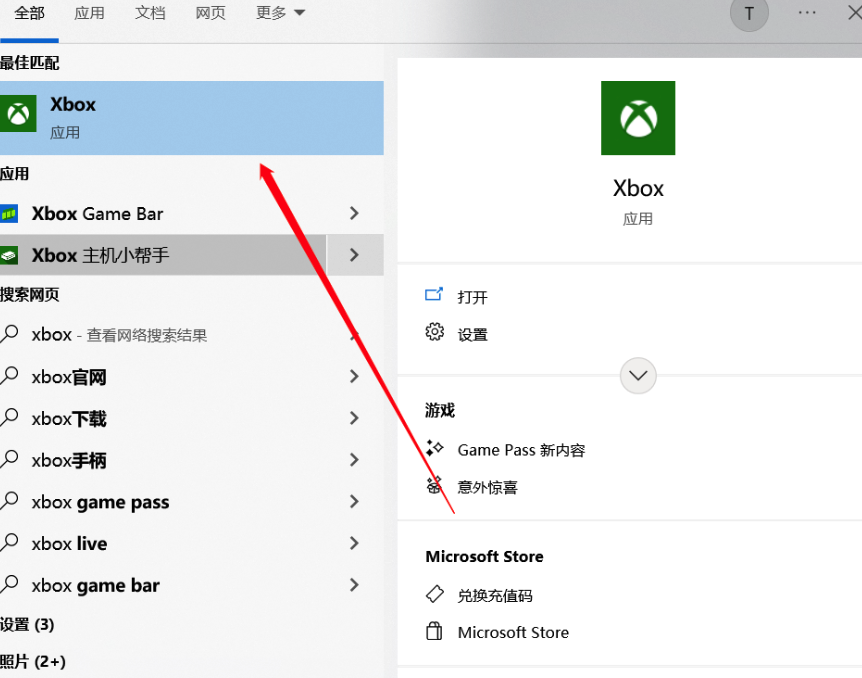Click 打开 to launch Xbox
This screenshot has width=862, height=678.
(x=472, y=297)
